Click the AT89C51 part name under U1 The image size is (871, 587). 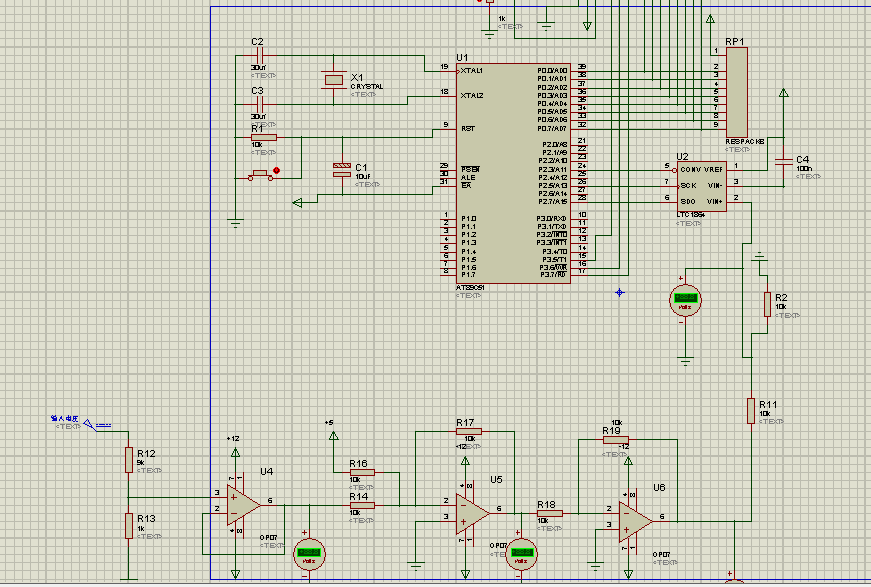(x=470, y=288)
